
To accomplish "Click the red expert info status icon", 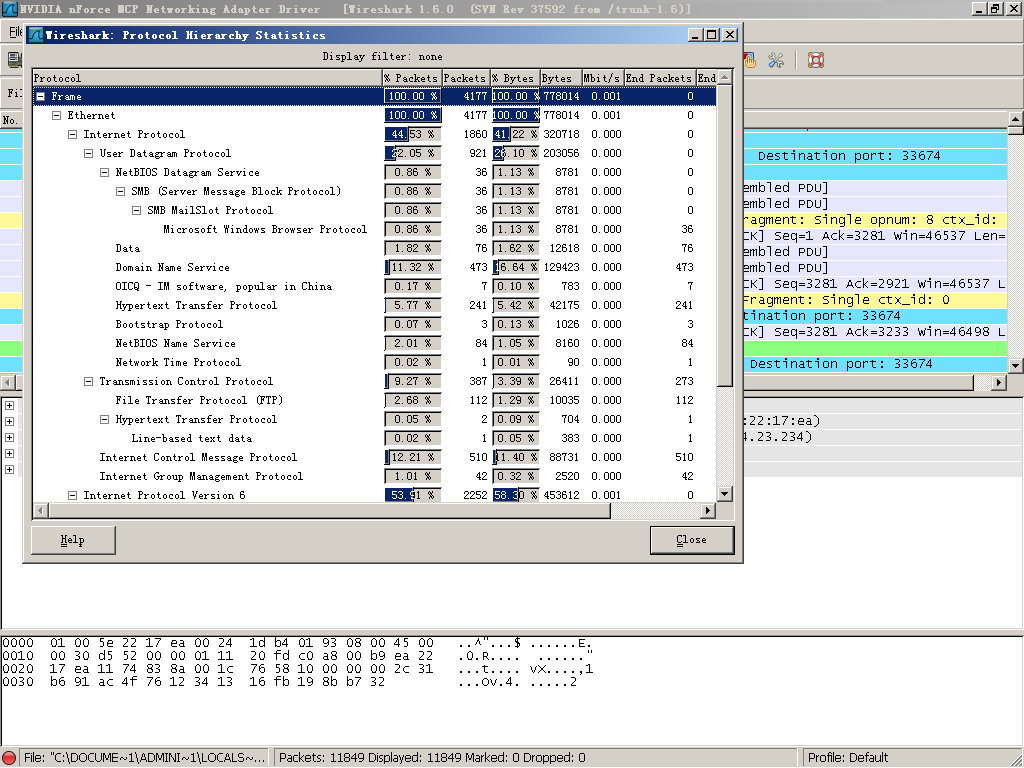I will tap(10, 758).
